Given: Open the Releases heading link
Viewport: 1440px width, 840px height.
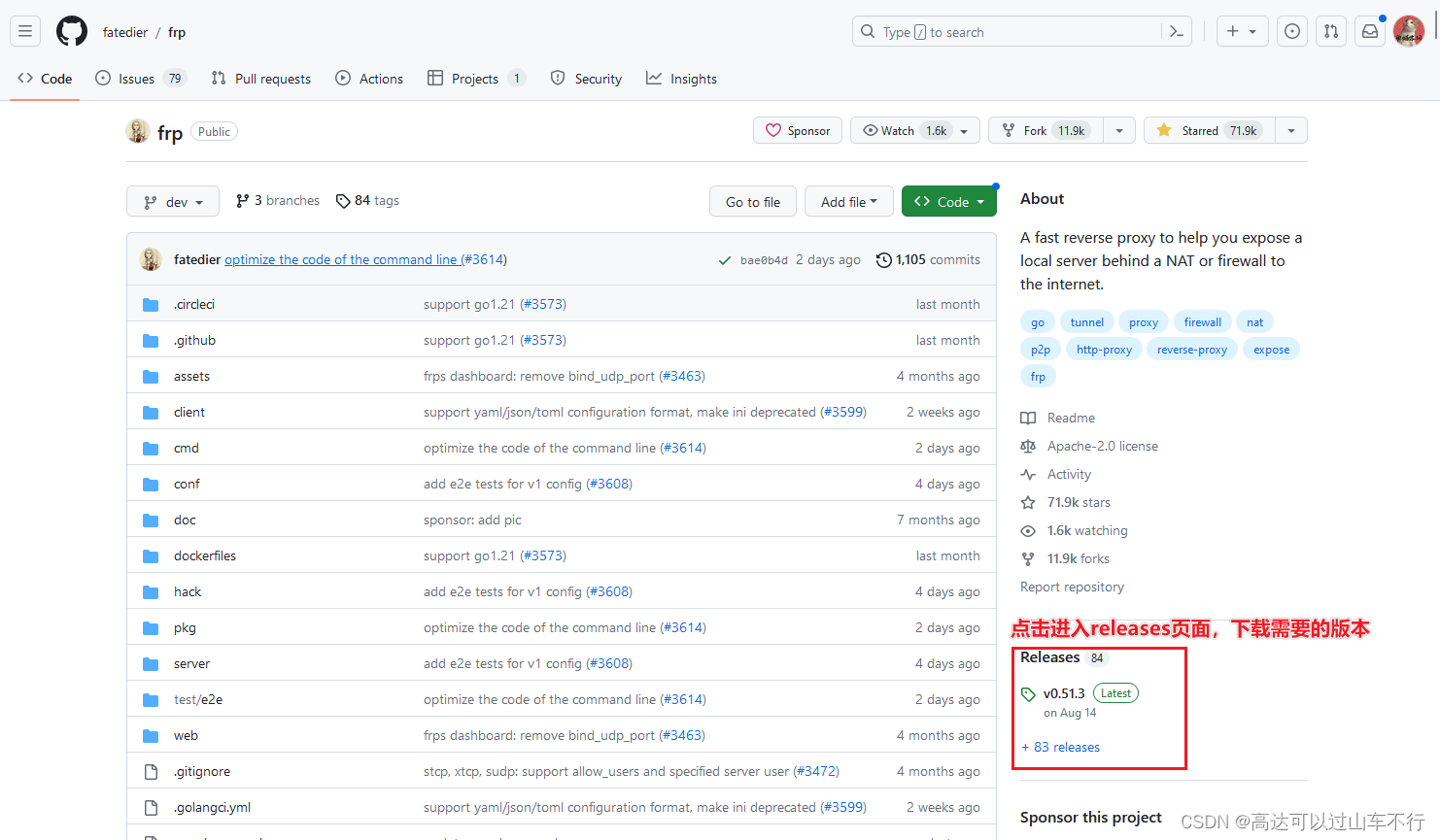Looking at the screenshot, I should [1049, 657].
